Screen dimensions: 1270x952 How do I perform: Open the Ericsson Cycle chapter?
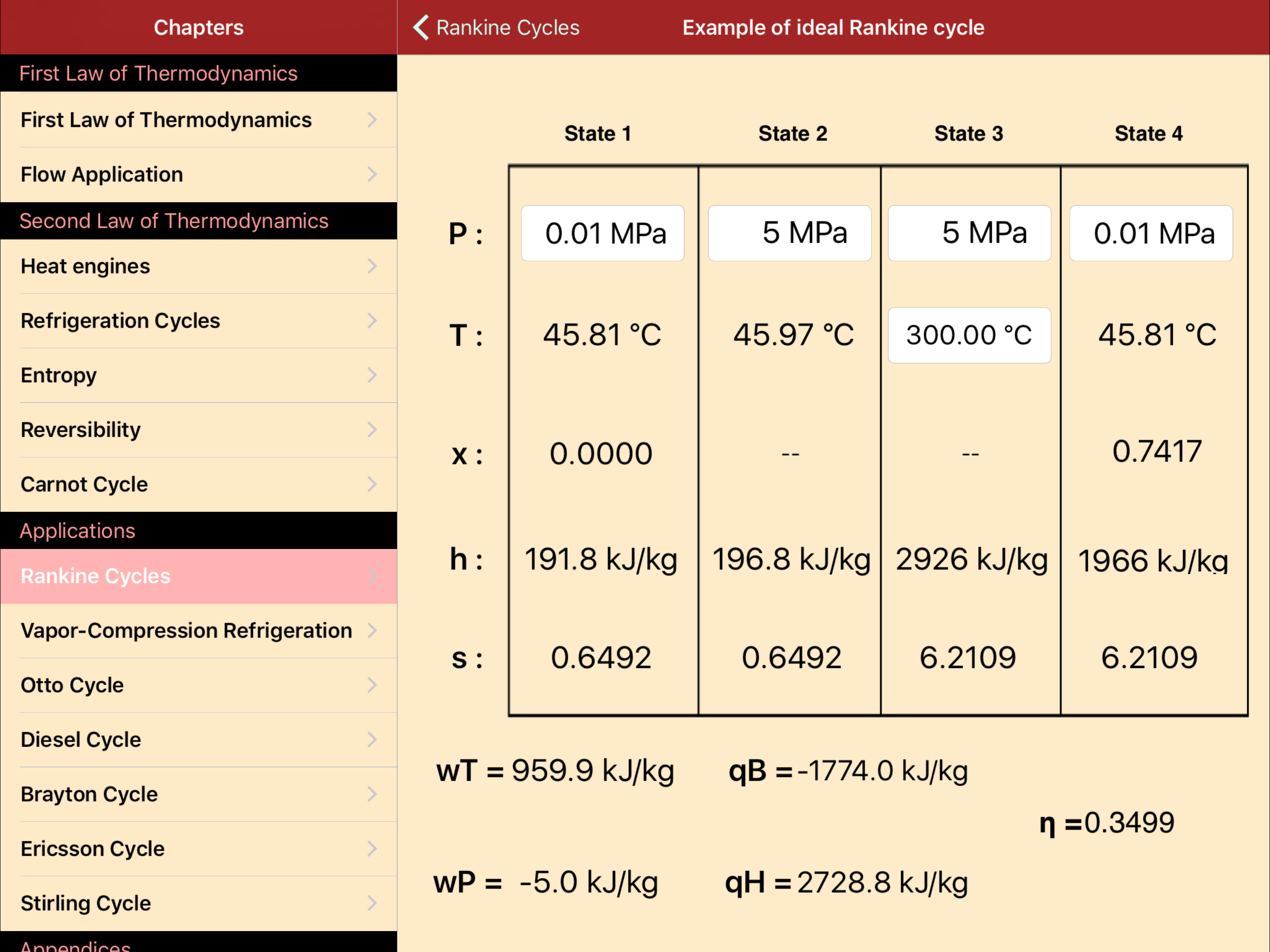click(93, 849)
